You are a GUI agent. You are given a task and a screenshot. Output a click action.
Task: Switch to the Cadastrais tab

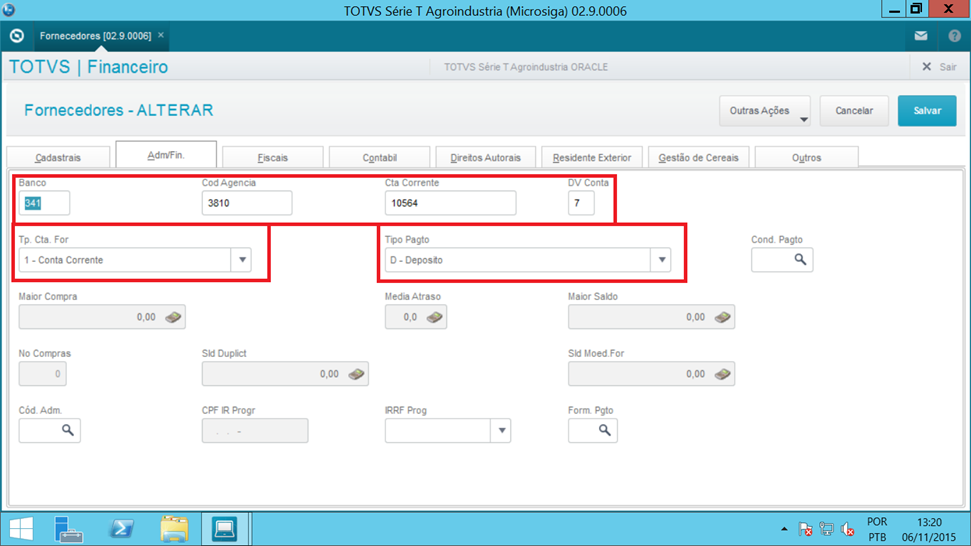point(58,158)
